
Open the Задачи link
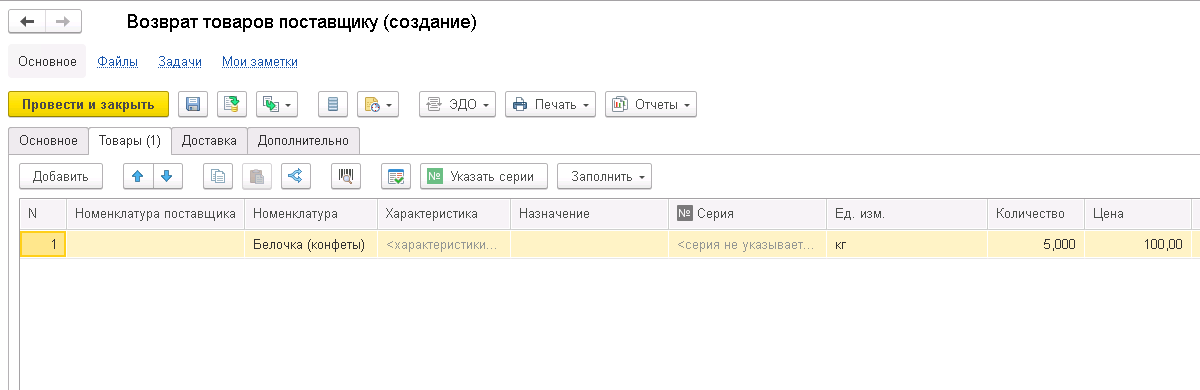click(180, 62)
